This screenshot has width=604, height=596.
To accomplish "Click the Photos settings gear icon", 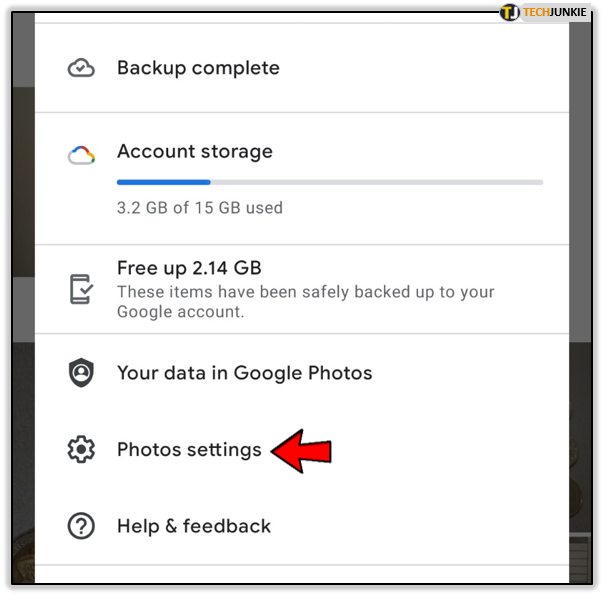I will click(81, 449).
